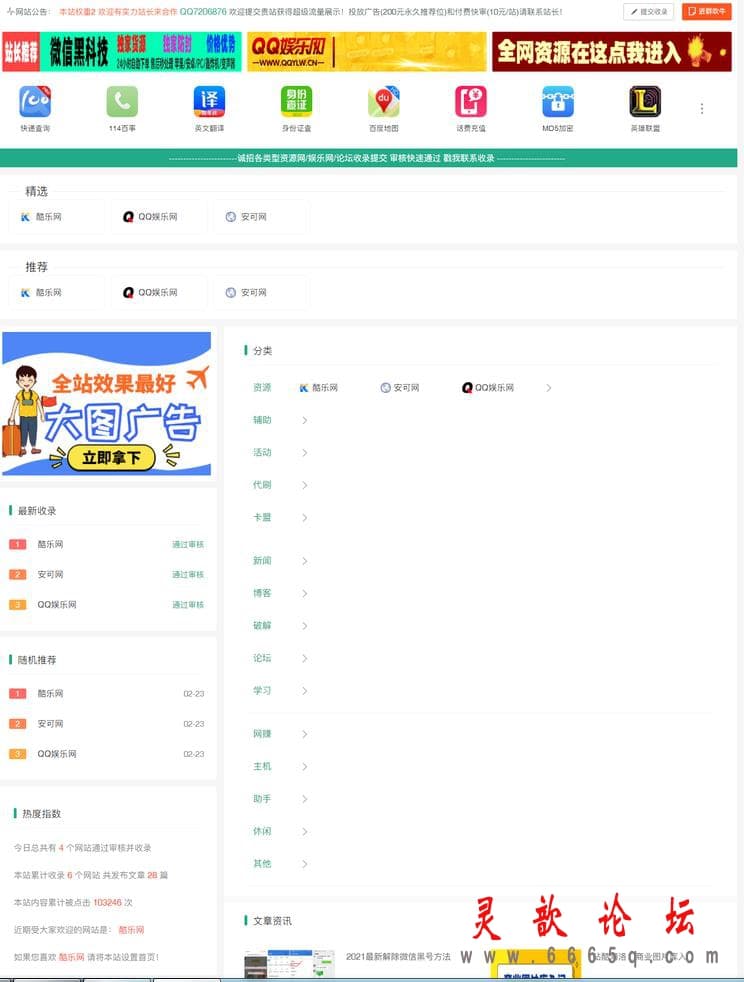The height and width of the screenshot is (982, 744).
Task: Click the 大图广告 立即拿下 advertisement image
Action: tap(106, 403)
